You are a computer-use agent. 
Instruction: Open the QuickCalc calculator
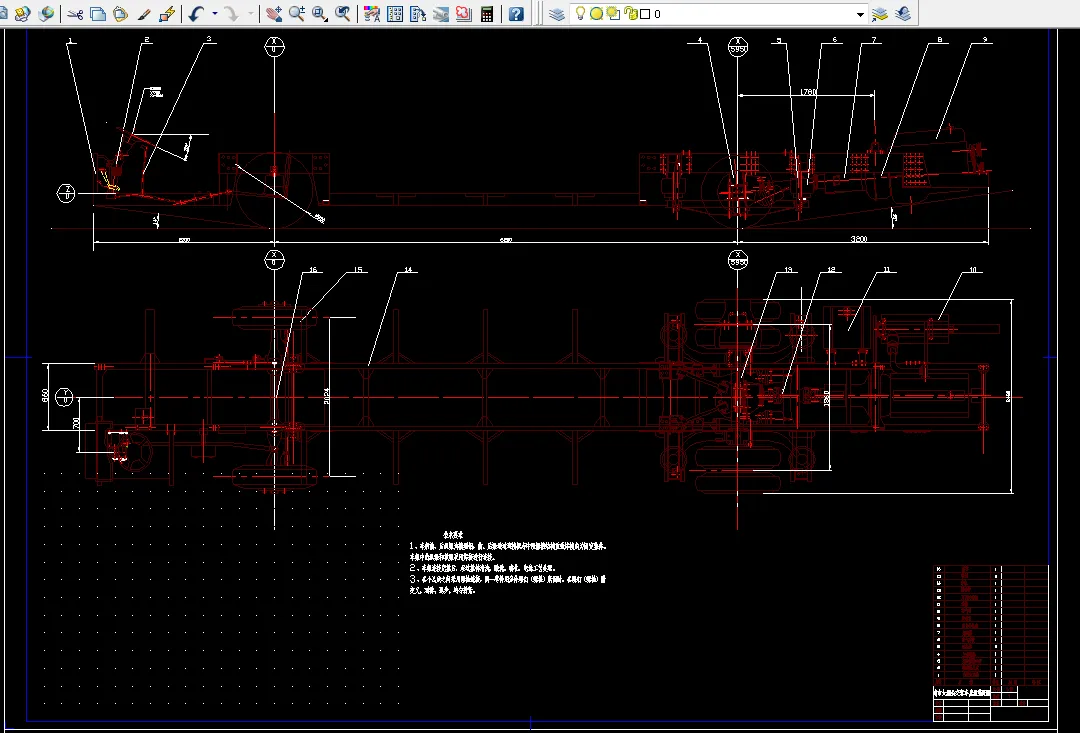pyautogui.click(x=487, y=14)
